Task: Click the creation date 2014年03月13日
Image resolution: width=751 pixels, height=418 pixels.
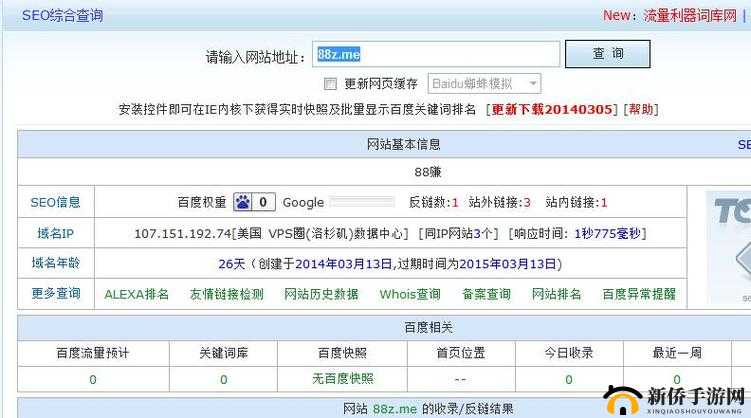Action: [344, 264]
